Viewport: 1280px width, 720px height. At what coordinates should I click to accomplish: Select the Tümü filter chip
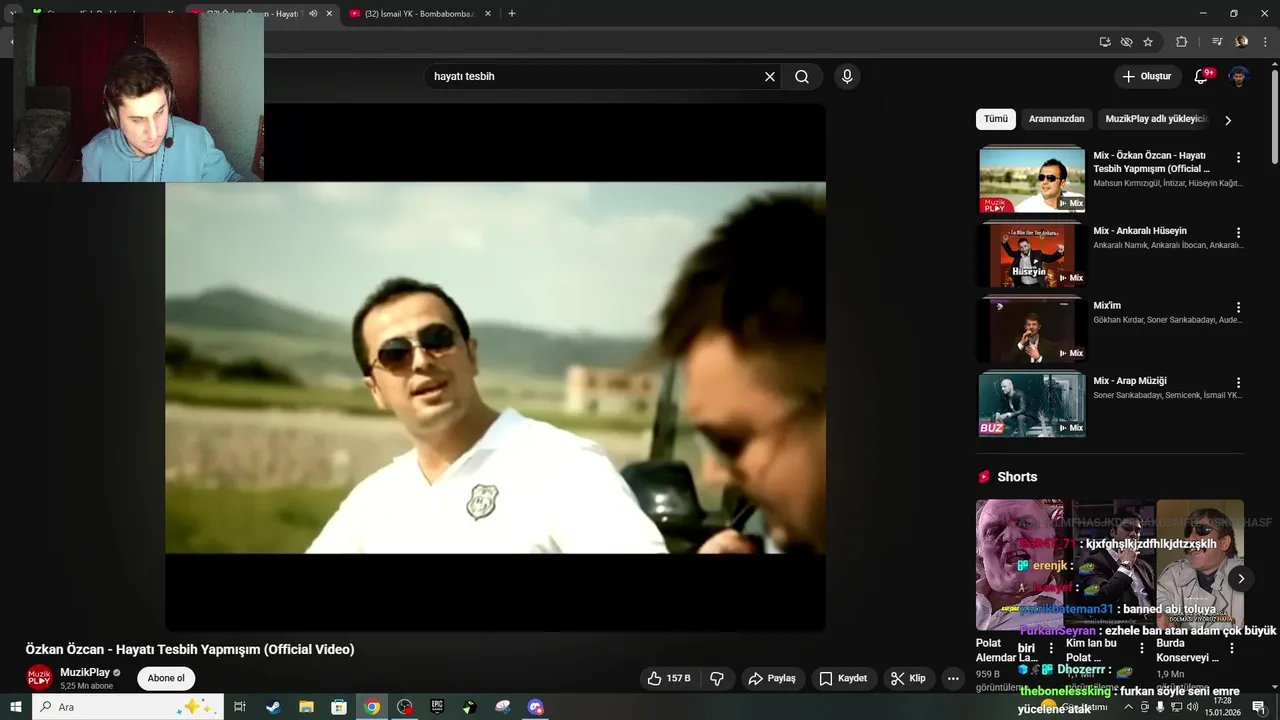tap(996, 119)
